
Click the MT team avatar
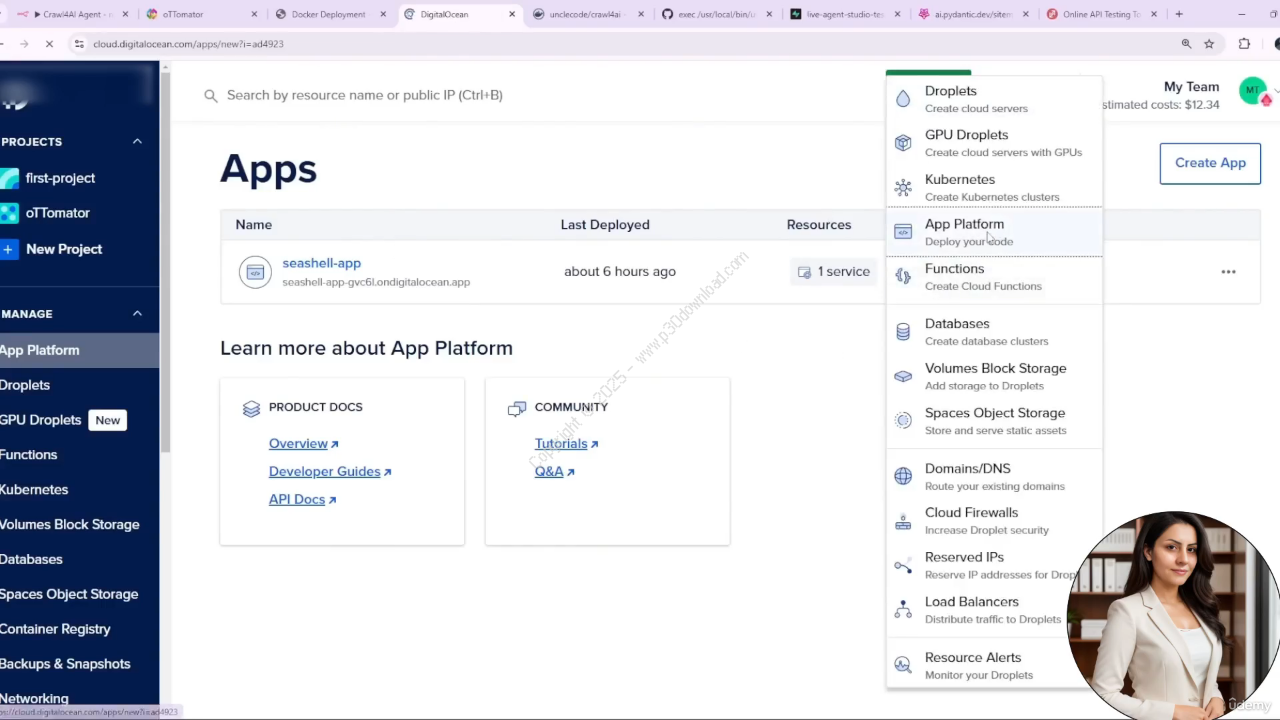click(x=1252, y=91)
